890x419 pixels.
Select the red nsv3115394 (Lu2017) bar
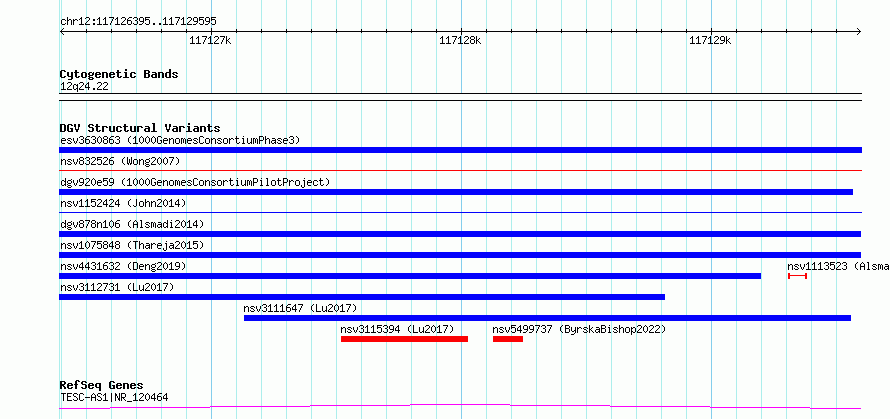click(x=404, y=339)
